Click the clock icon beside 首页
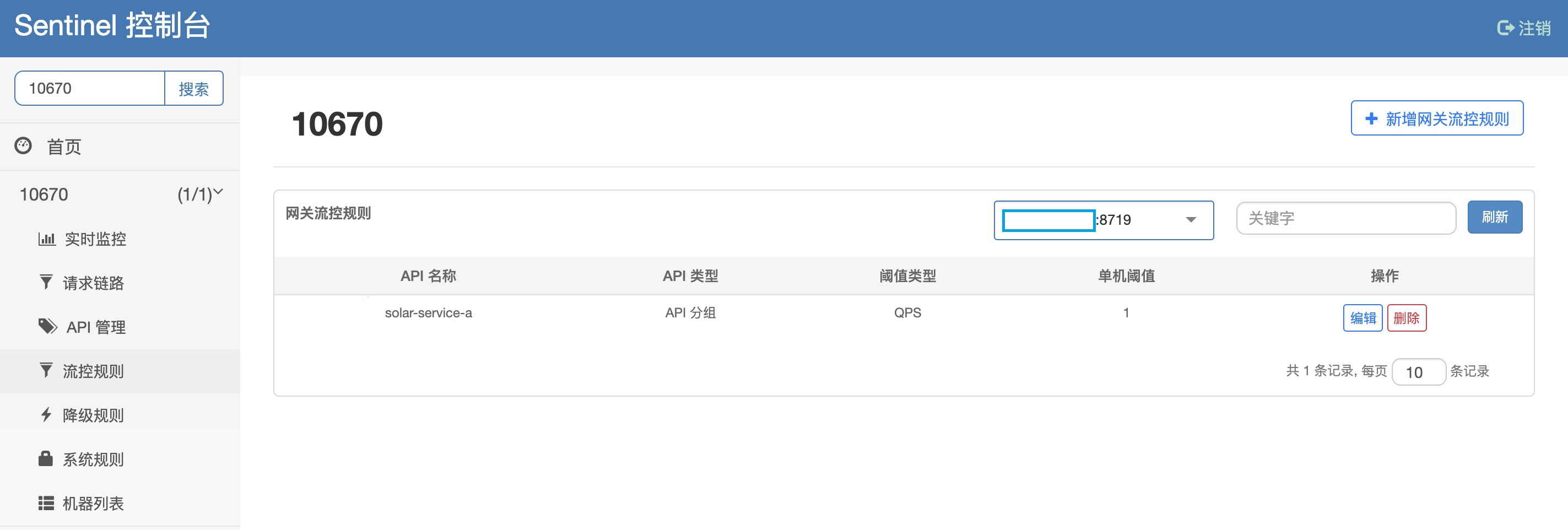Viewport: 1568px width, 530px height. (x=23, y=146)
